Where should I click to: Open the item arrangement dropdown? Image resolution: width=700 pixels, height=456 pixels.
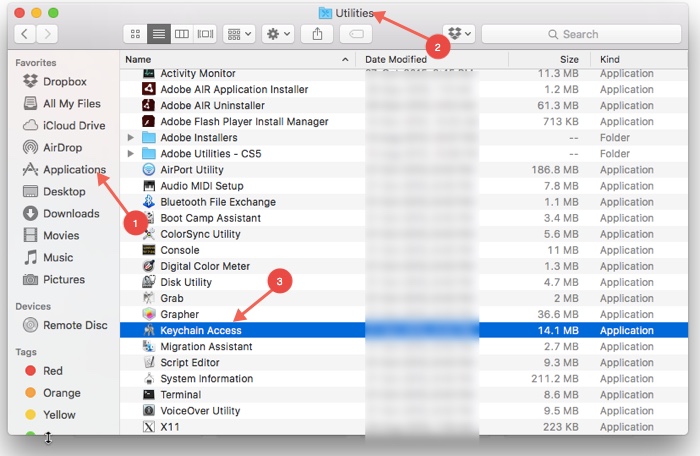coord(239,34)
